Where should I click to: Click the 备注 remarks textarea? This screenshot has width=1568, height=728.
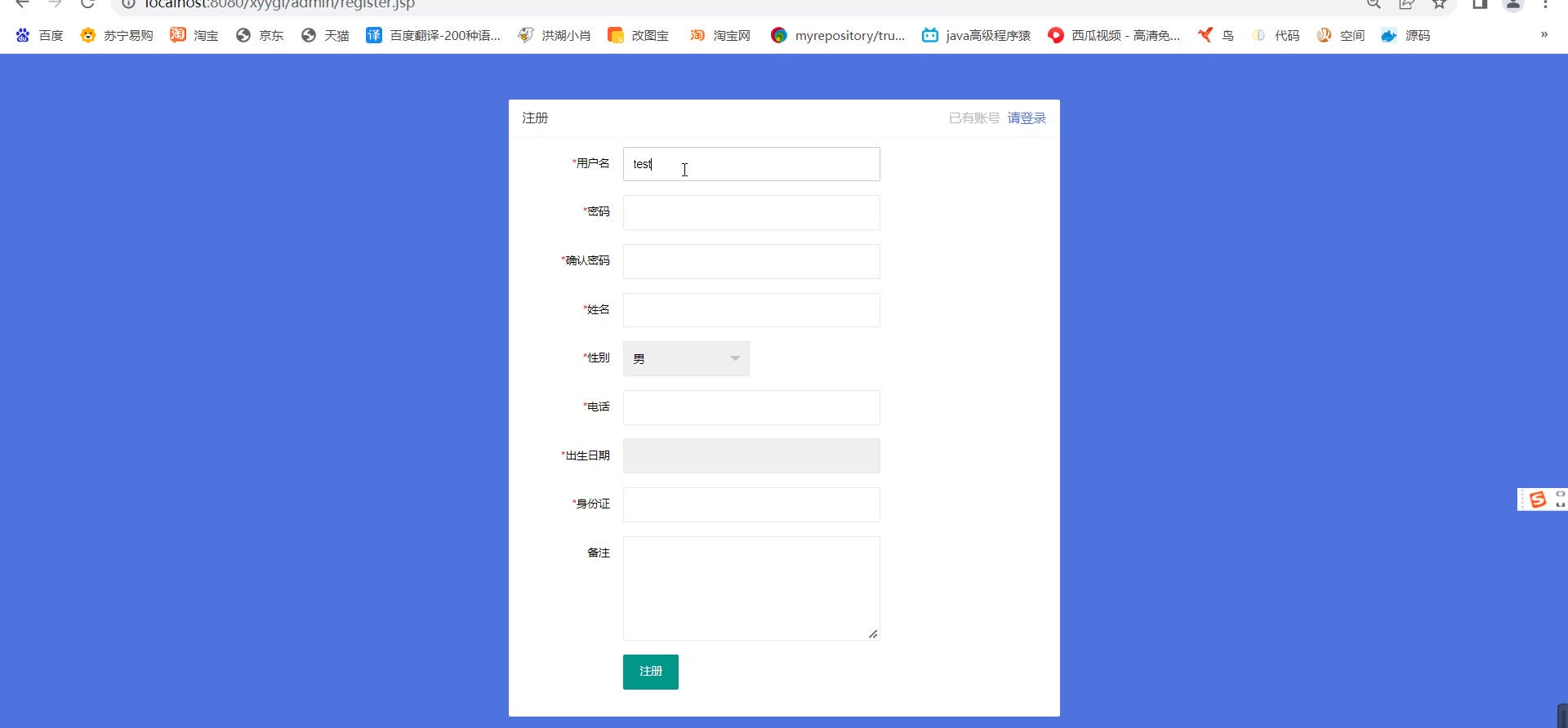tap(751, 588)
